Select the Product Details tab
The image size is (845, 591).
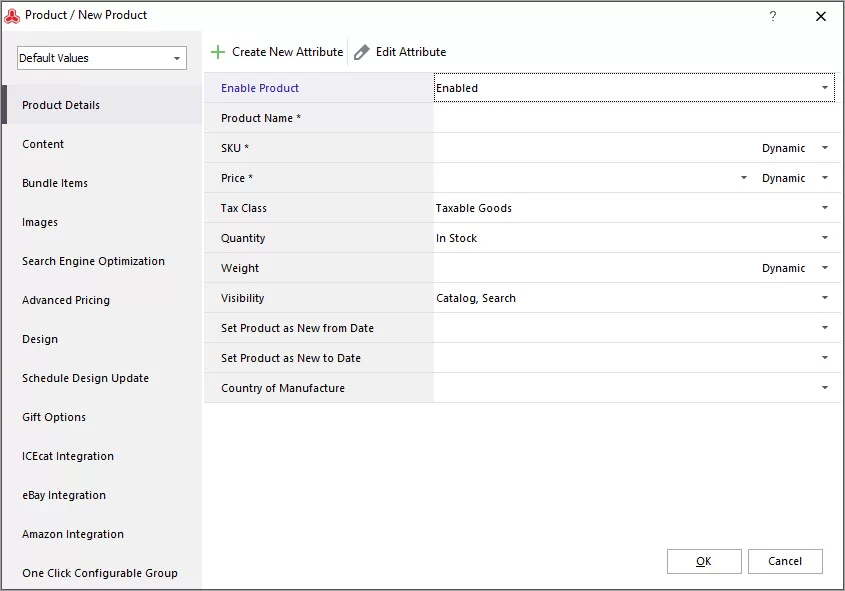(102, 105)
